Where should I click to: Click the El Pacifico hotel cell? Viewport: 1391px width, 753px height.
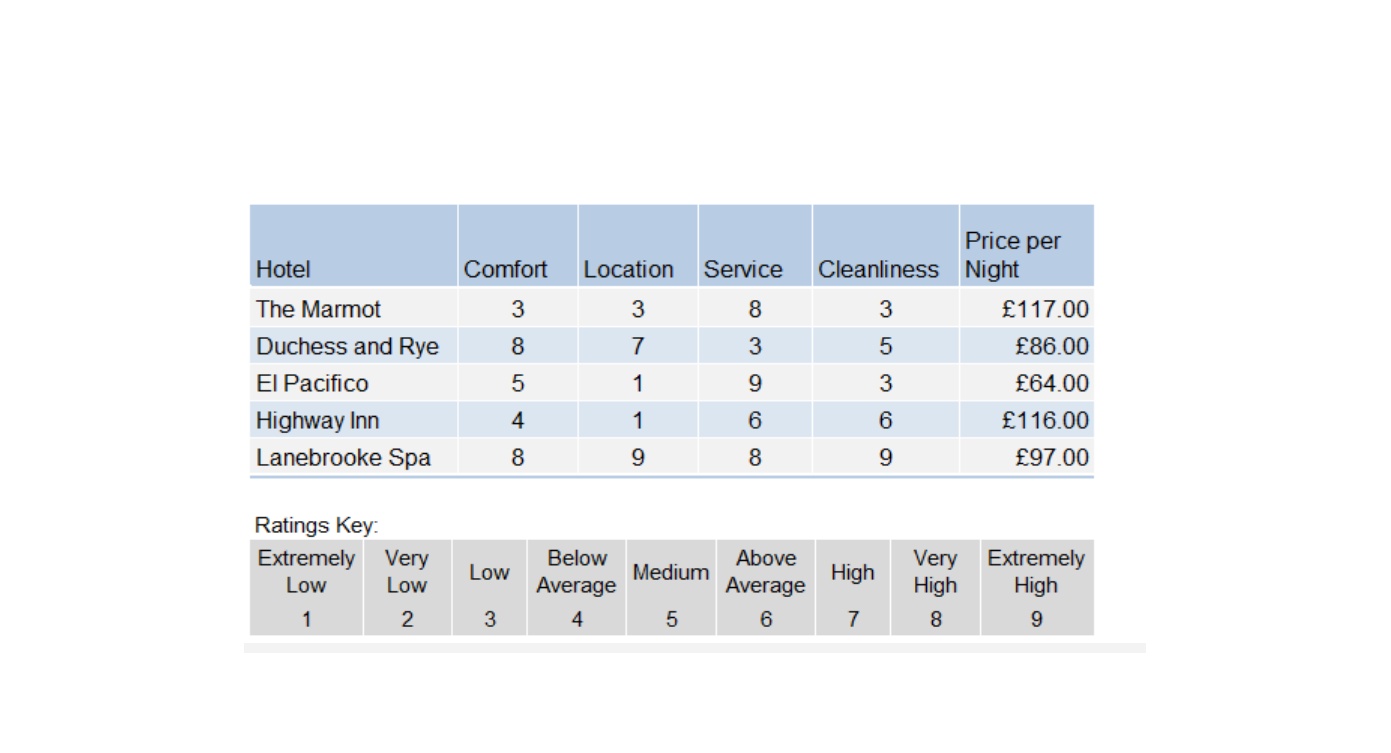(x=353, y=383)
